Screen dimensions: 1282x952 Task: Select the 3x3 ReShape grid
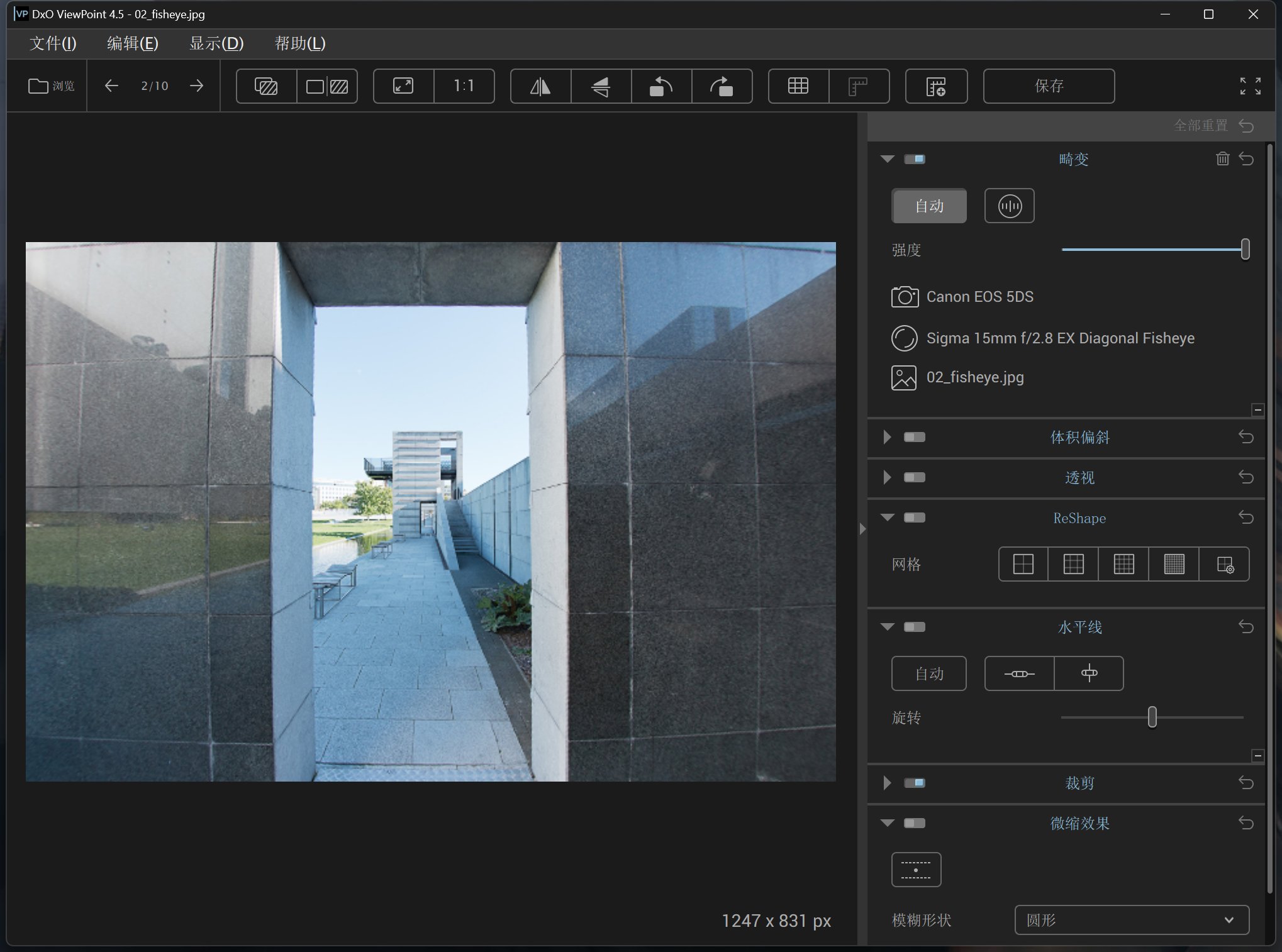1074,564
